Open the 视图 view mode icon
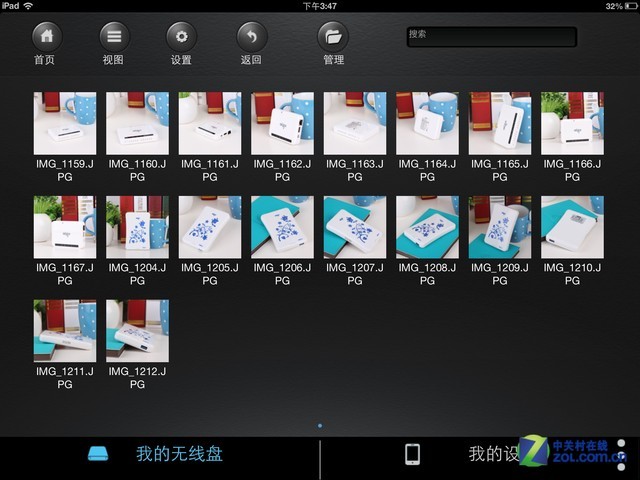 pyautogui.click(x=114, y=37)
